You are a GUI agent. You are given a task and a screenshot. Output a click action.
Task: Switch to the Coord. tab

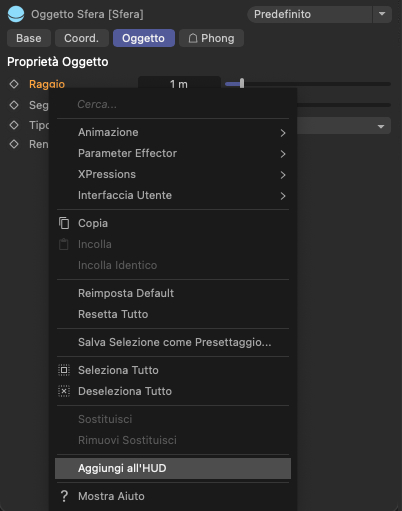pyautogui.click(x=82, y=38)
